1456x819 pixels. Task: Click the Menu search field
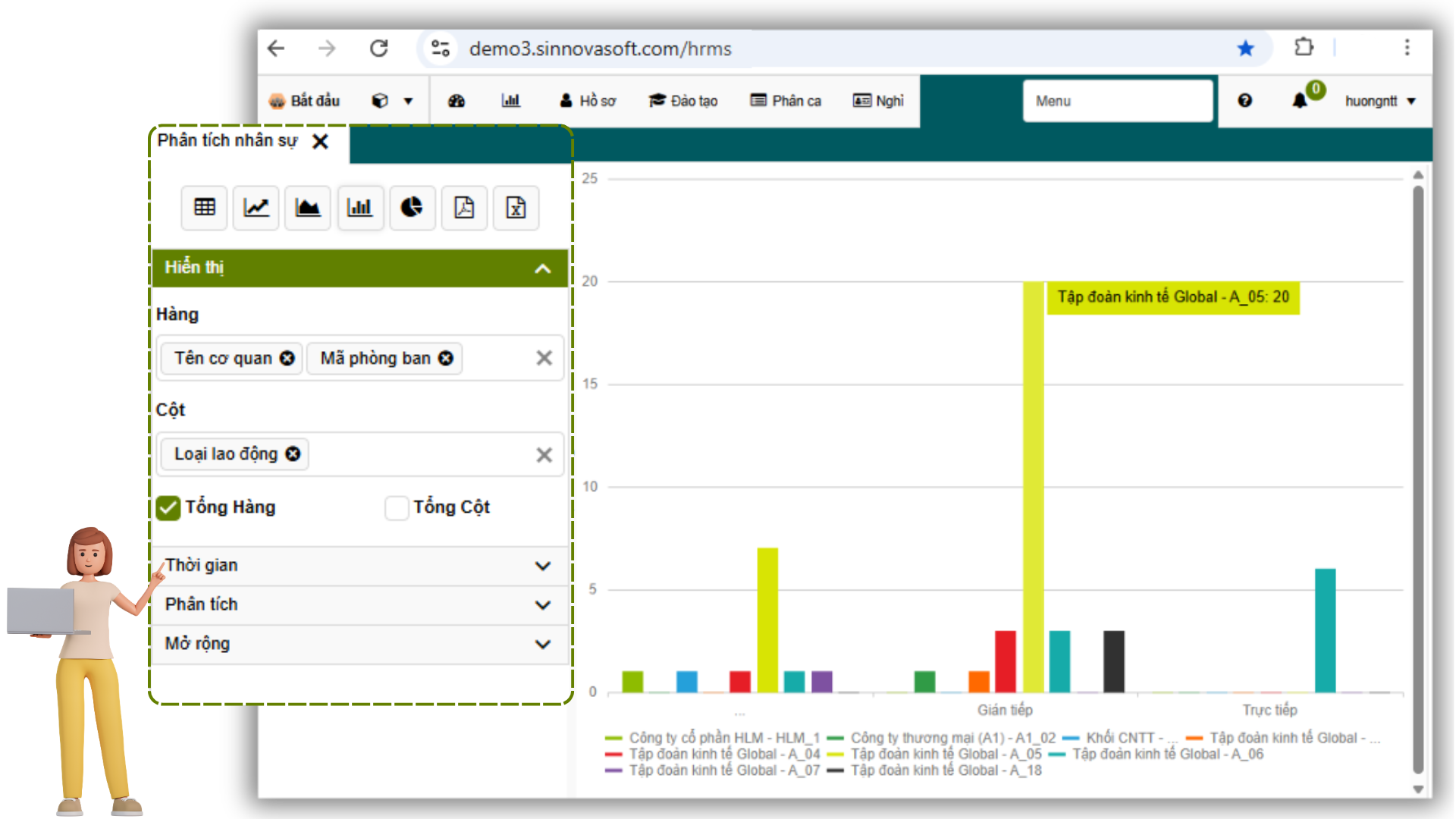coord(1118,101)
